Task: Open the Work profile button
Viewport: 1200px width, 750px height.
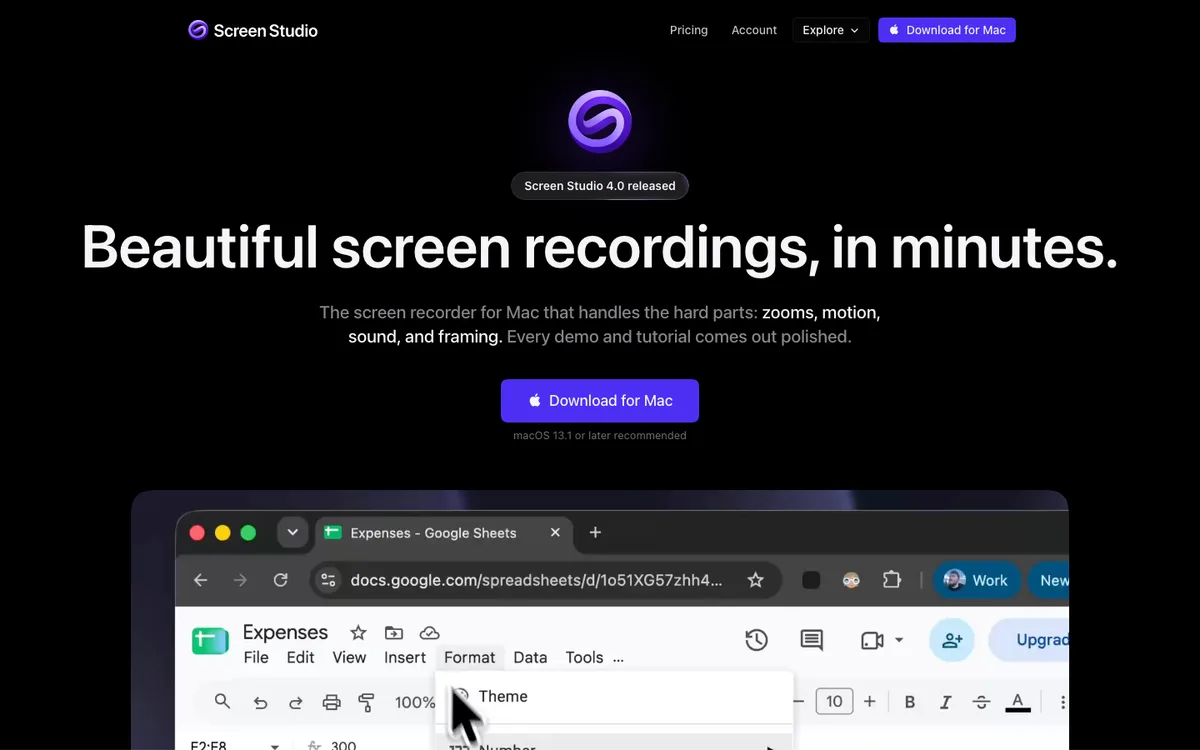Action: (x=977, y=580)
